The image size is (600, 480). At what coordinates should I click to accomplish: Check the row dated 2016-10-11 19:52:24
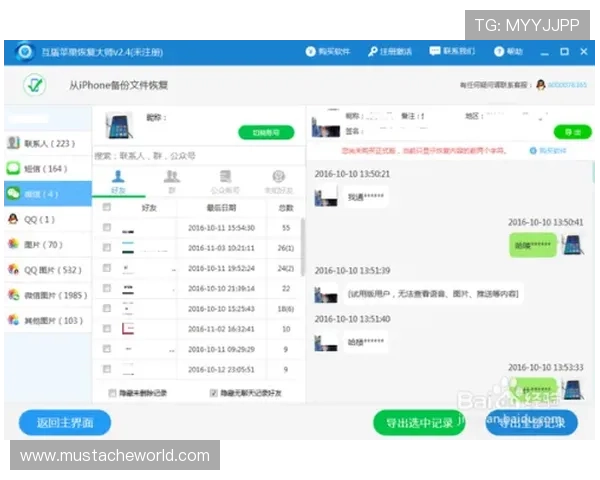pyautogui.click(x=107, y=268)
